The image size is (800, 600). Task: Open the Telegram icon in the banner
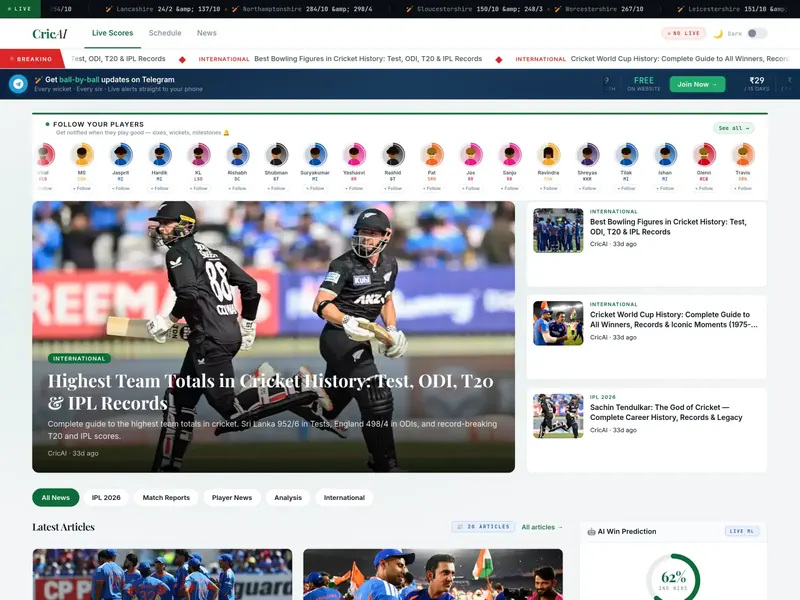18,84
